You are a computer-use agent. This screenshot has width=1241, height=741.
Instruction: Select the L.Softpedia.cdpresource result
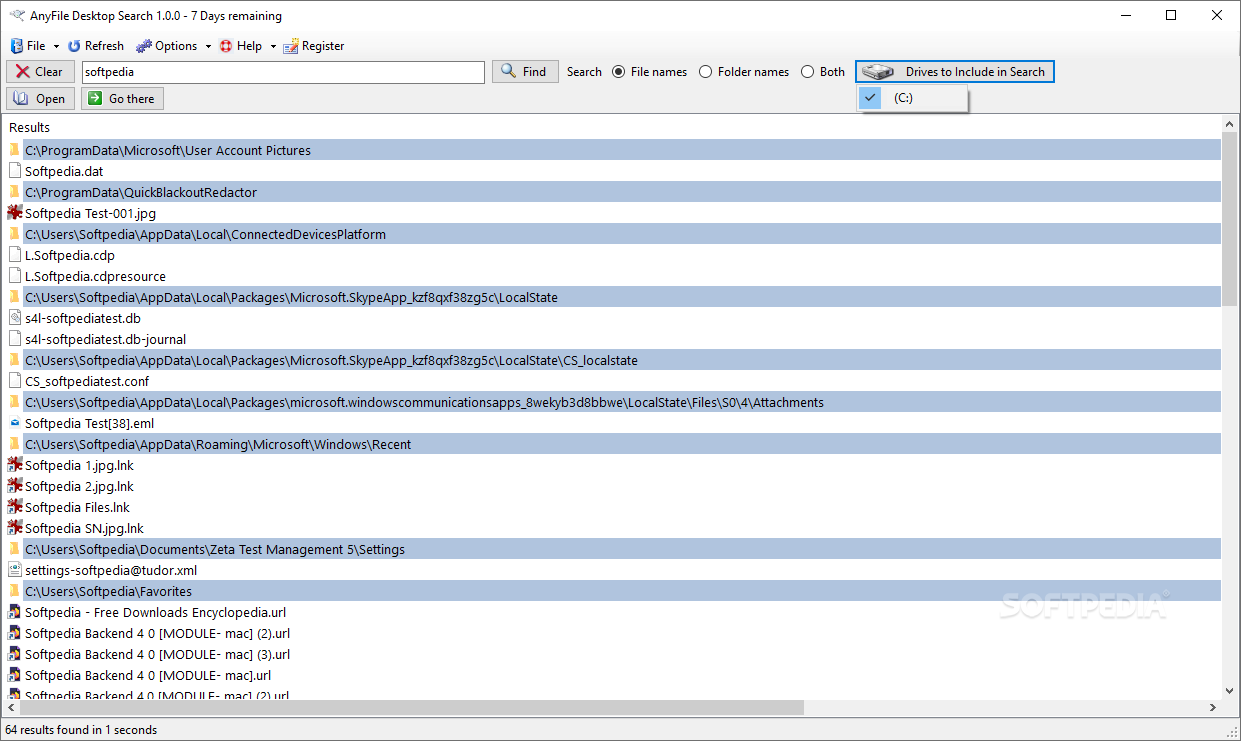(95, 276)
